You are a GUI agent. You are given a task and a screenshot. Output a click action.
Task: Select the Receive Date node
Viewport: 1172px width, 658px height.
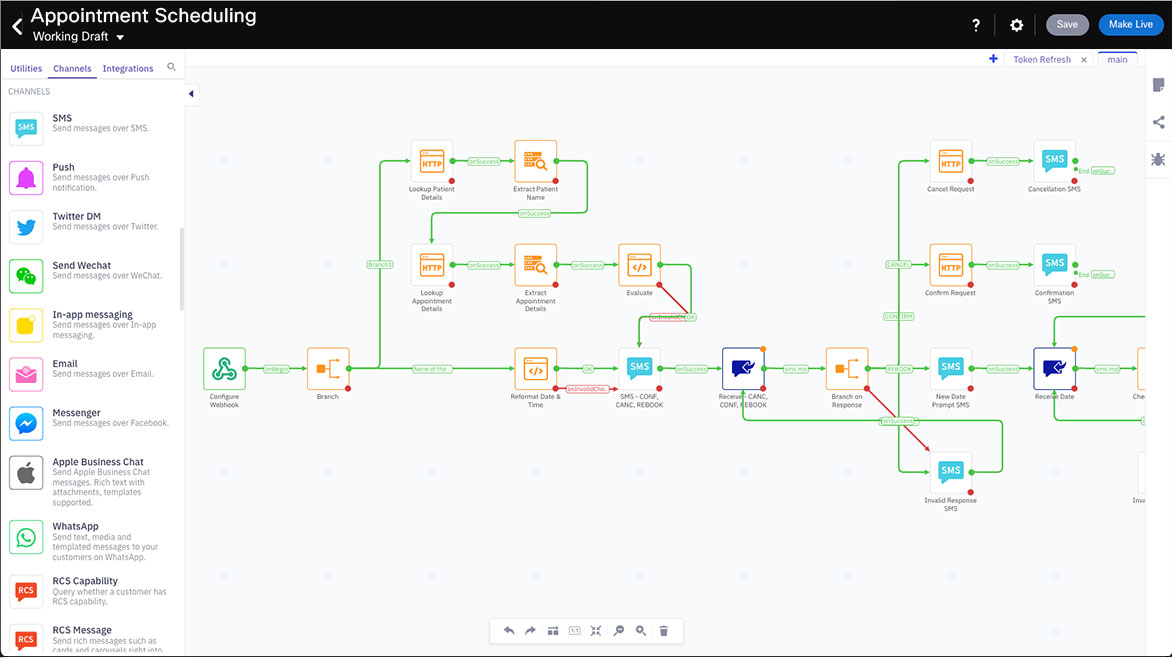pos(1055,369)
